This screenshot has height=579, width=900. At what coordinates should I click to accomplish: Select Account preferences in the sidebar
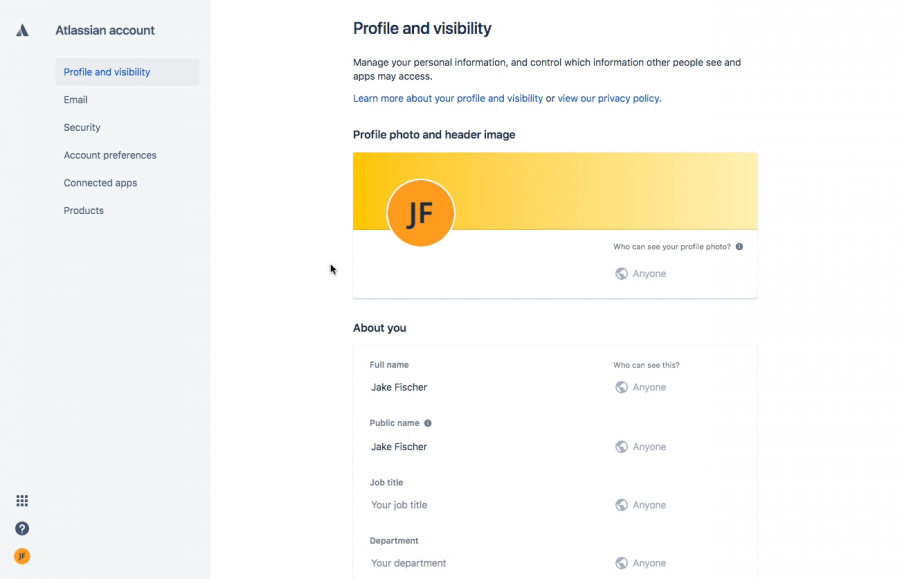point(110,155)
